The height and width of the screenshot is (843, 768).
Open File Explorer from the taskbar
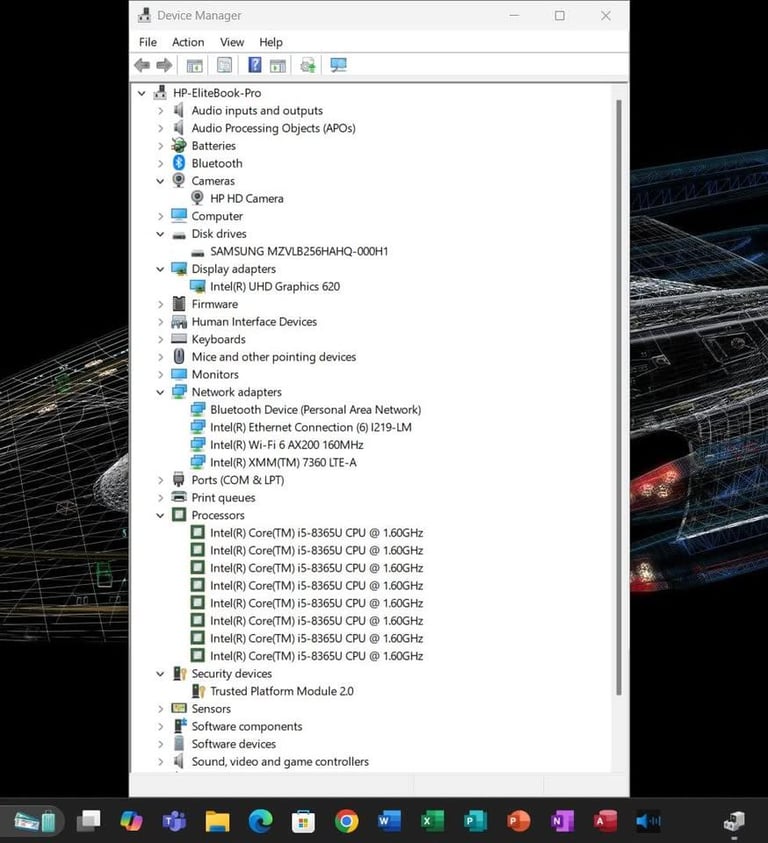[217, 821]
